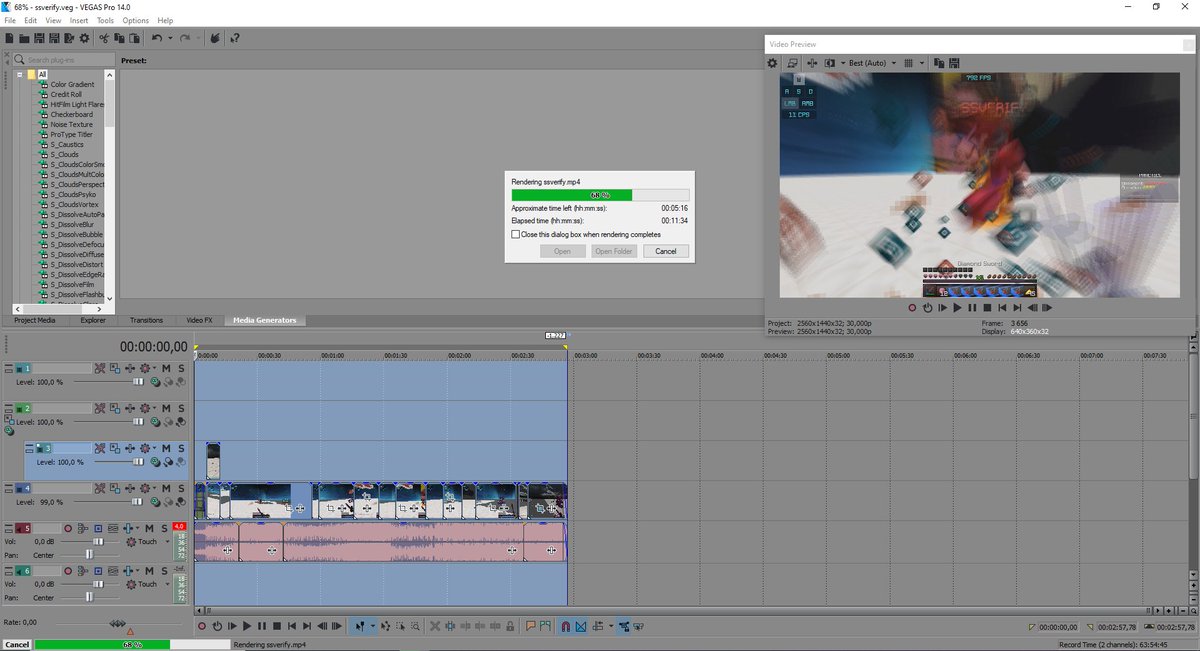Viewport: 1200px width, 651px height.
Task: Open track 4 Track FX icon
Action: tap(130, 488)
